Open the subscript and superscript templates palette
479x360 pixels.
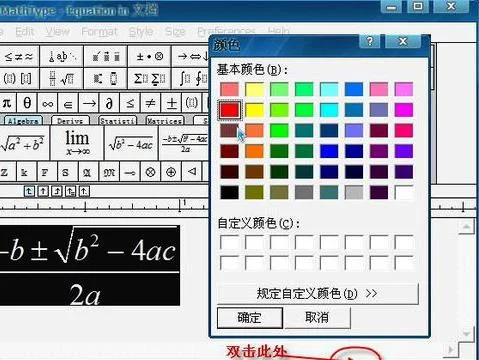(x=106, y=79)
